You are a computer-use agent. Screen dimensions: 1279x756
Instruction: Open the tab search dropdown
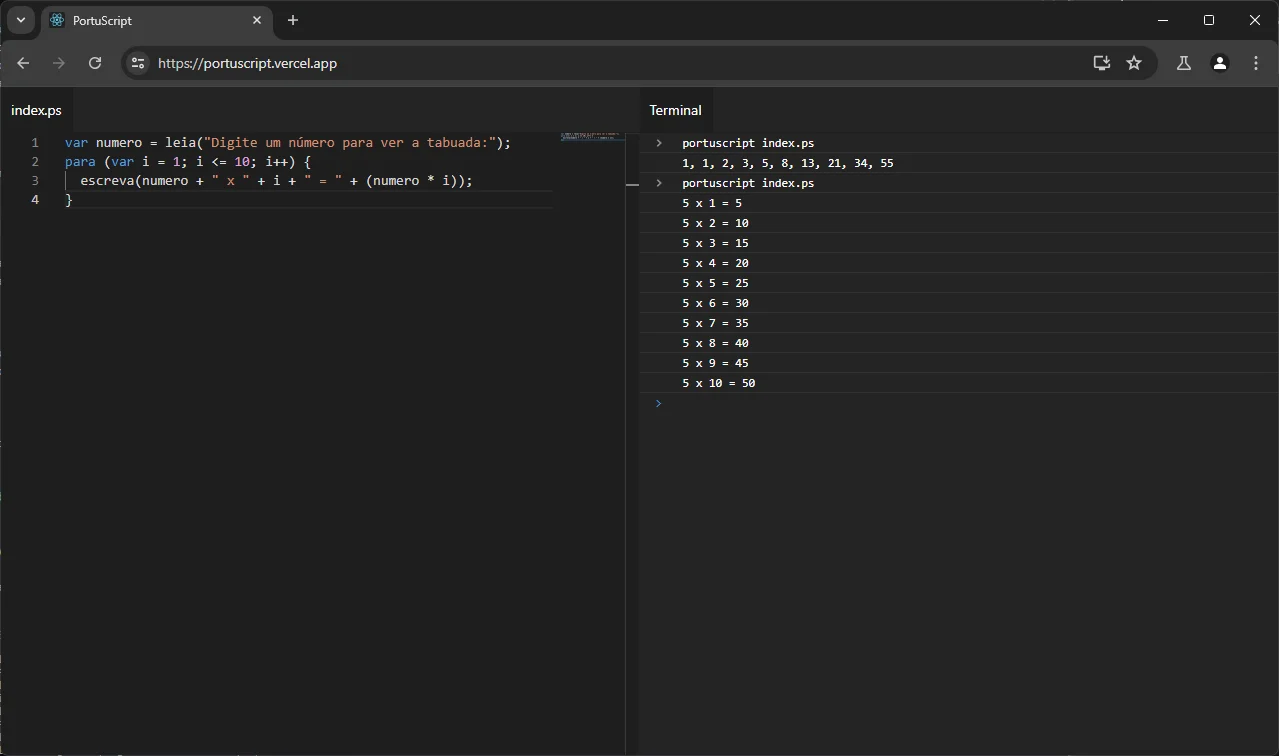pos(20,20)
